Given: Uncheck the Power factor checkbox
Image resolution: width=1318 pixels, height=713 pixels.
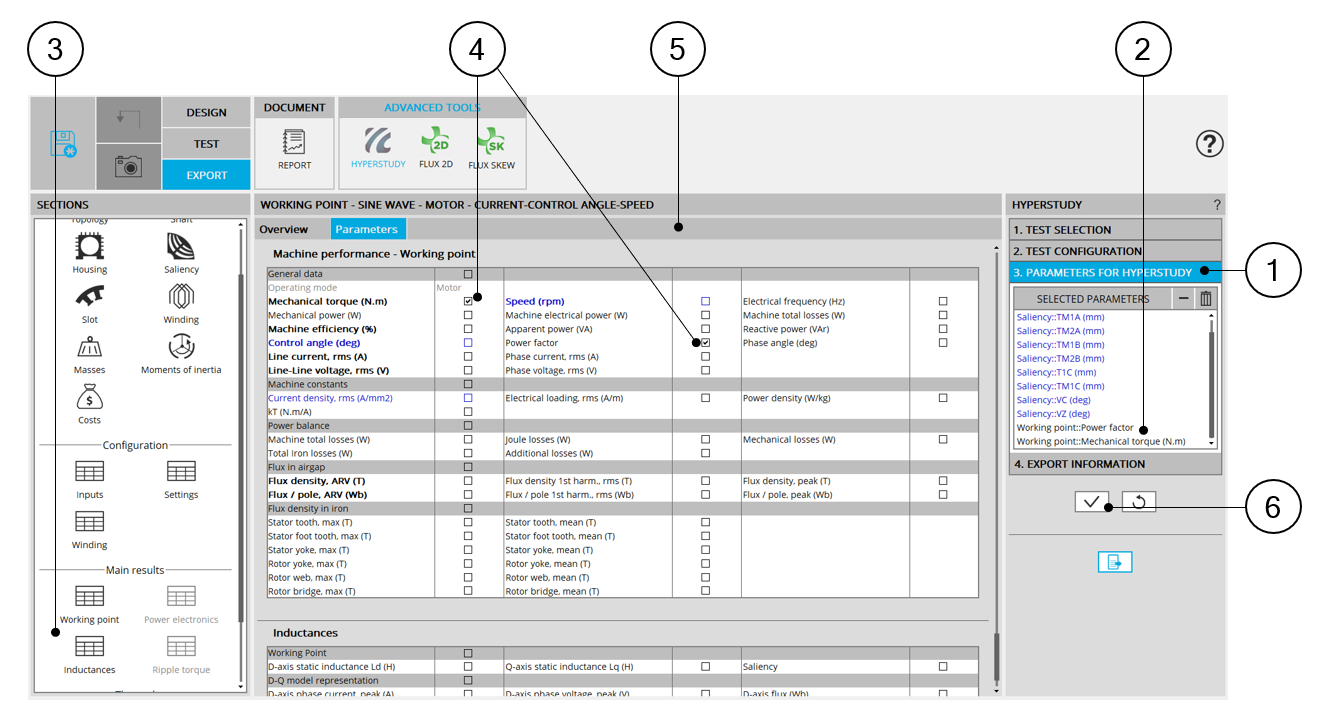Looking at the screenshot, I should pyautogui.click(x=705, y=343).
